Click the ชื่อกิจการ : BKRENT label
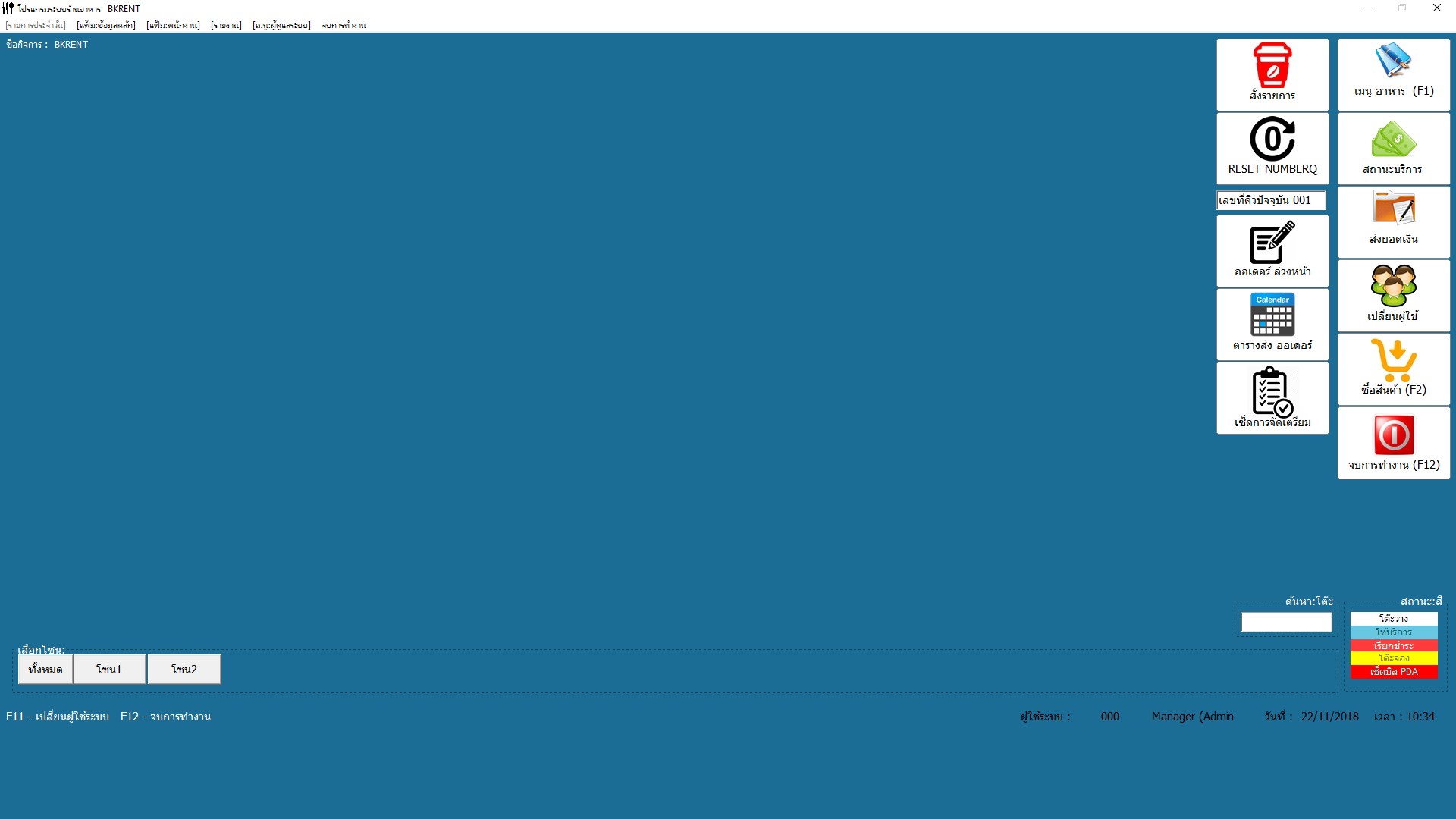This screenshot has width=1456, height=819. (47, 45)
